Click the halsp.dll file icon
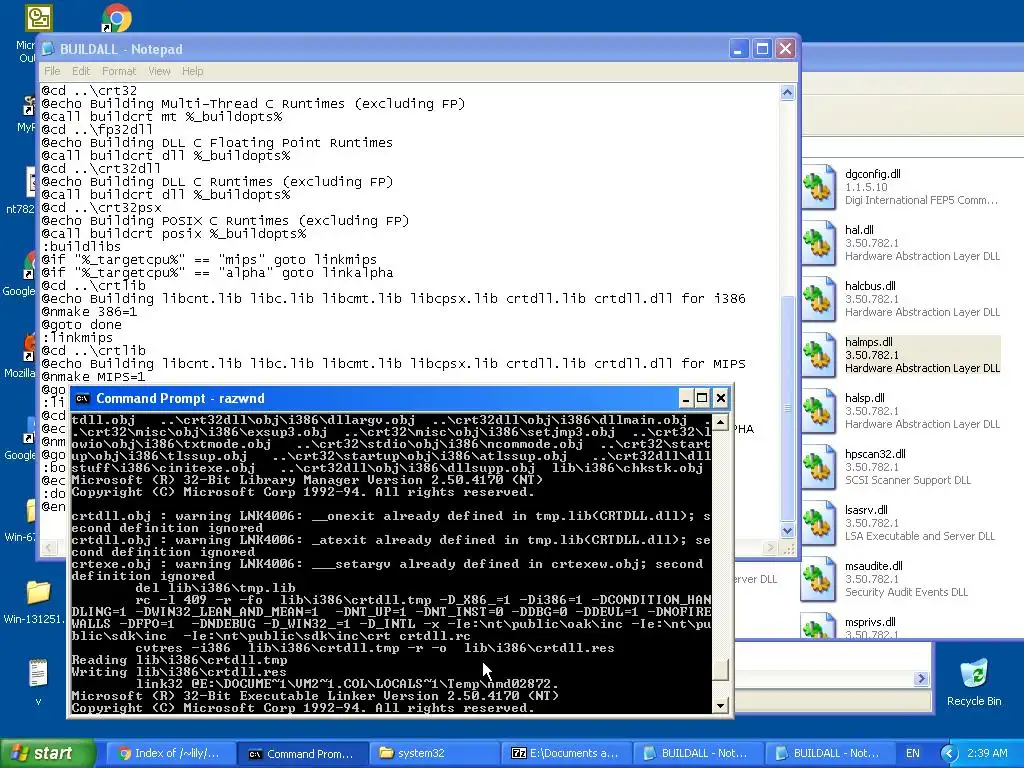The image size is (1024, 768). pyautogui.click(x=818, y=412)
